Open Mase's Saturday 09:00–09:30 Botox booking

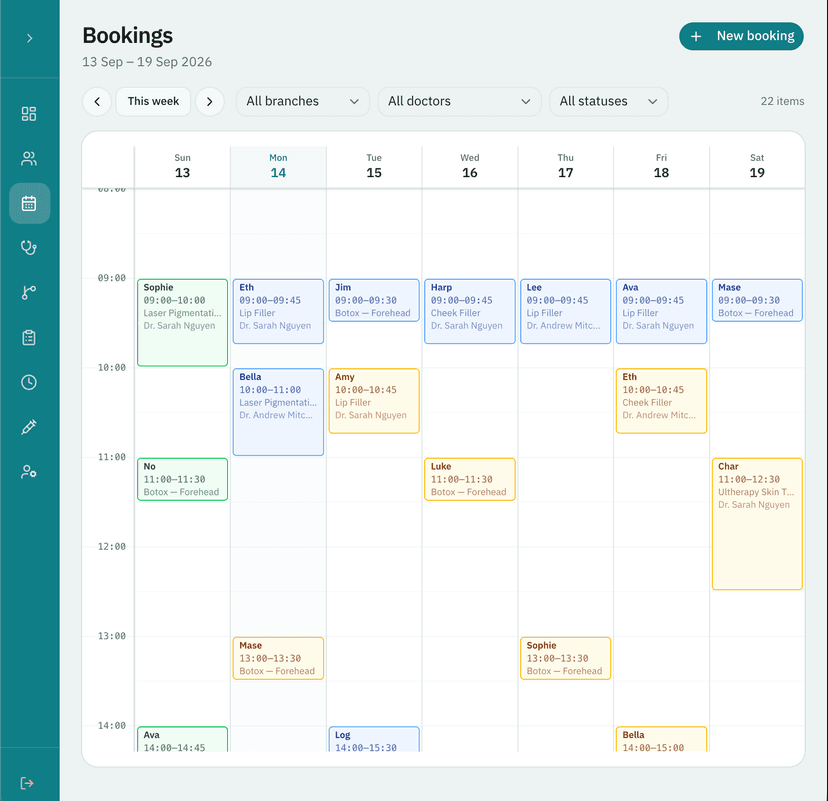point(757,300)
